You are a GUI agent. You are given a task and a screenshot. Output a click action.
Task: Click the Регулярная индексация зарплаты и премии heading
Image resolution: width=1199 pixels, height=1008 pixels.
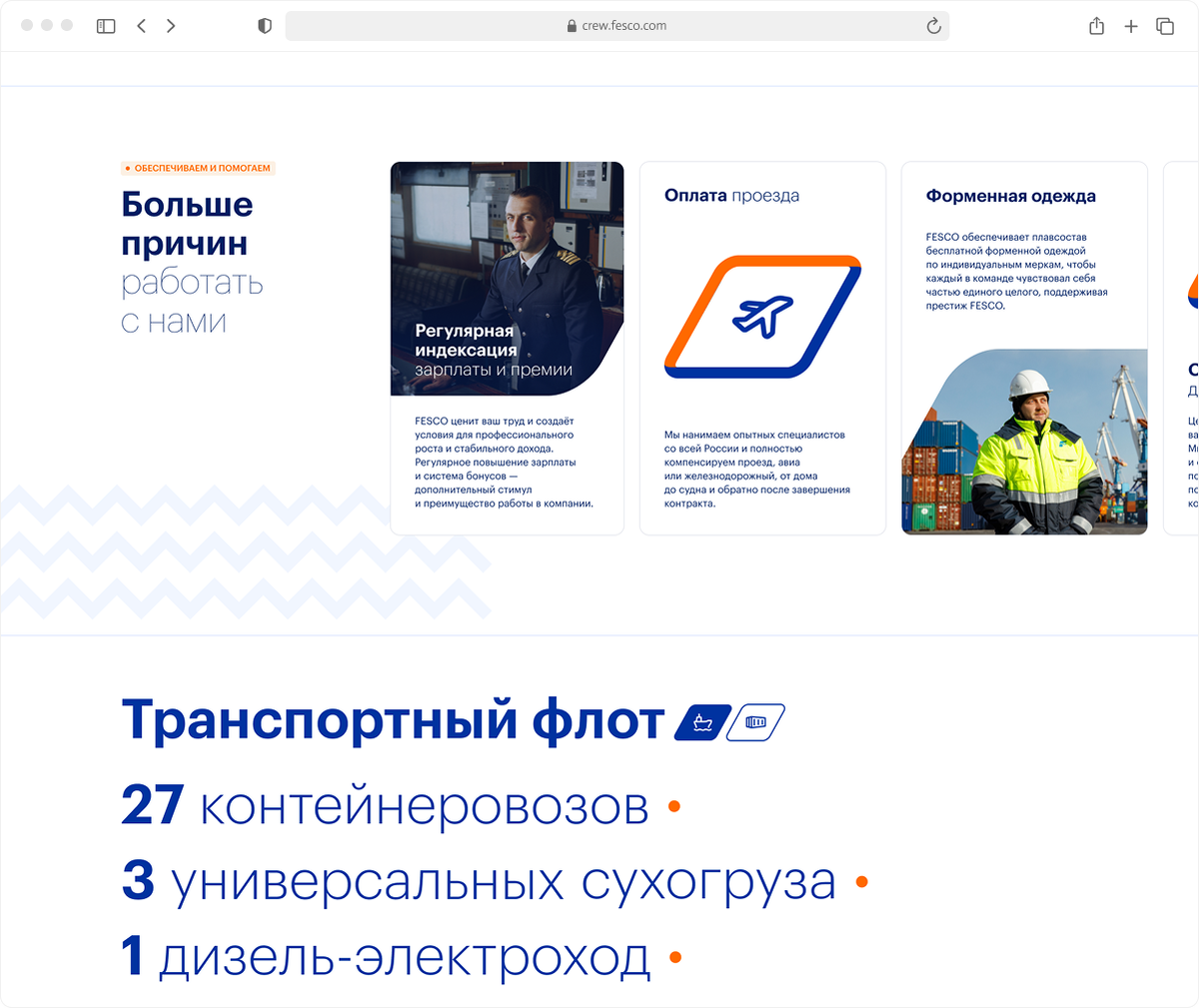pyautogui.click(x=494, y=350)
